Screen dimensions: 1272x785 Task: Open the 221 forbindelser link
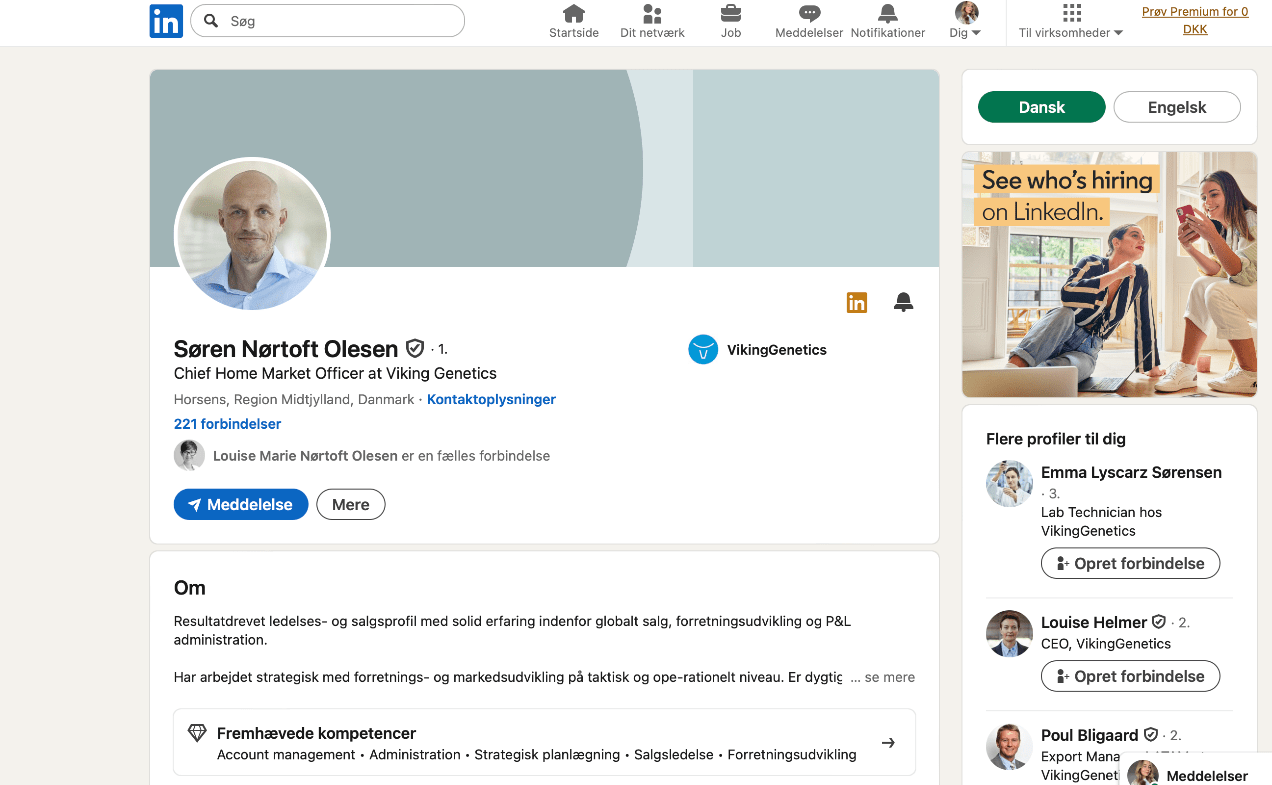pyautogui.click(x=227, y=424)
